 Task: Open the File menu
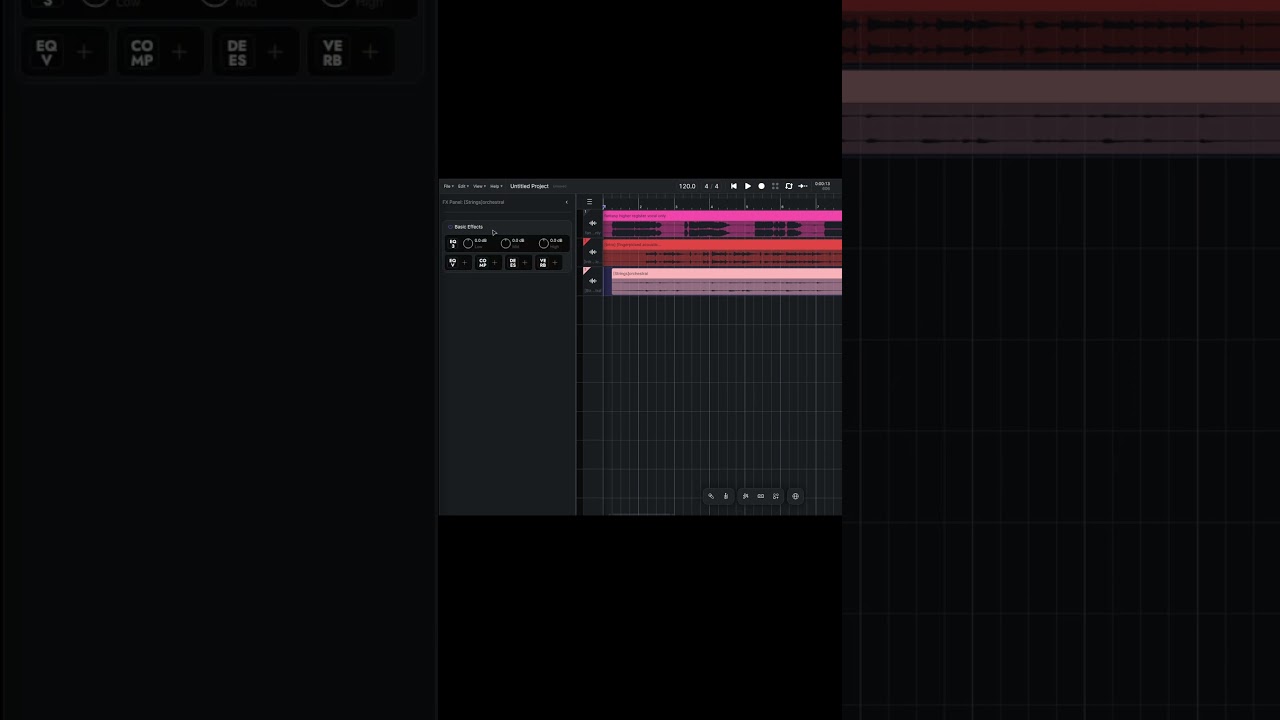pyautogui.click(x=448, y=186)
